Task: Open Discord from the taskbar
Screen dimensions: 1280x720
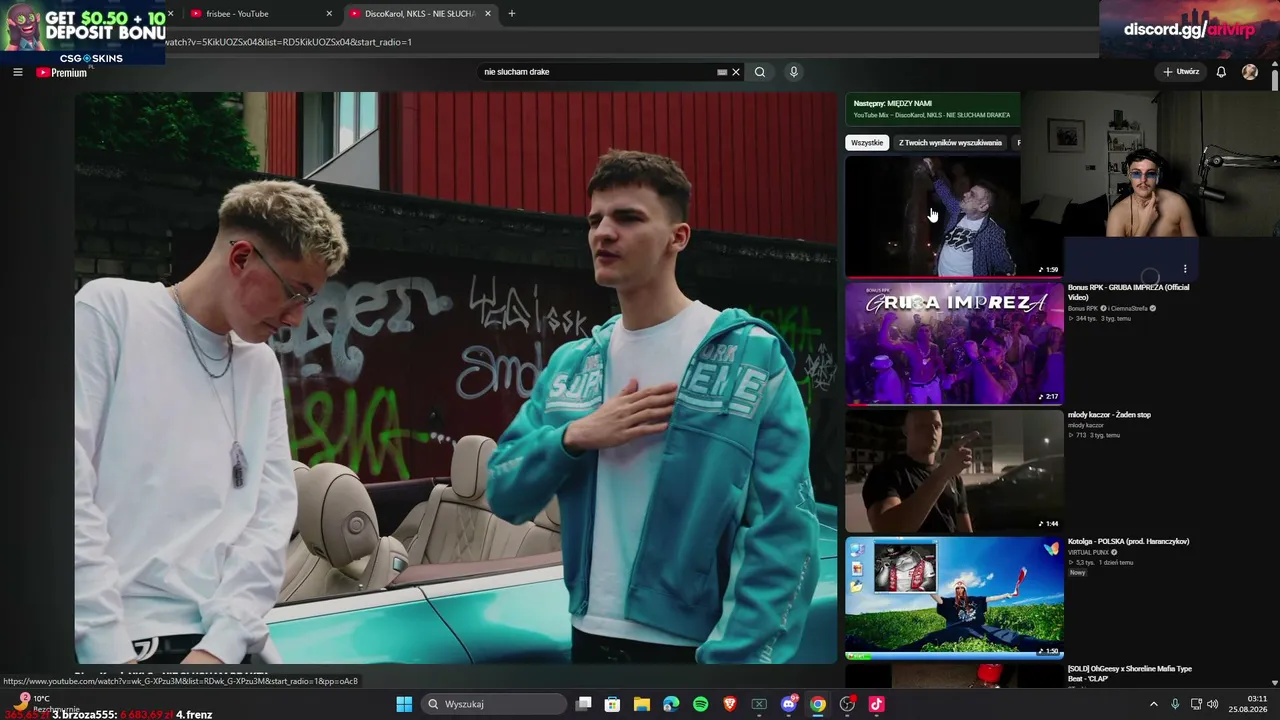Action: pos(788,704)
